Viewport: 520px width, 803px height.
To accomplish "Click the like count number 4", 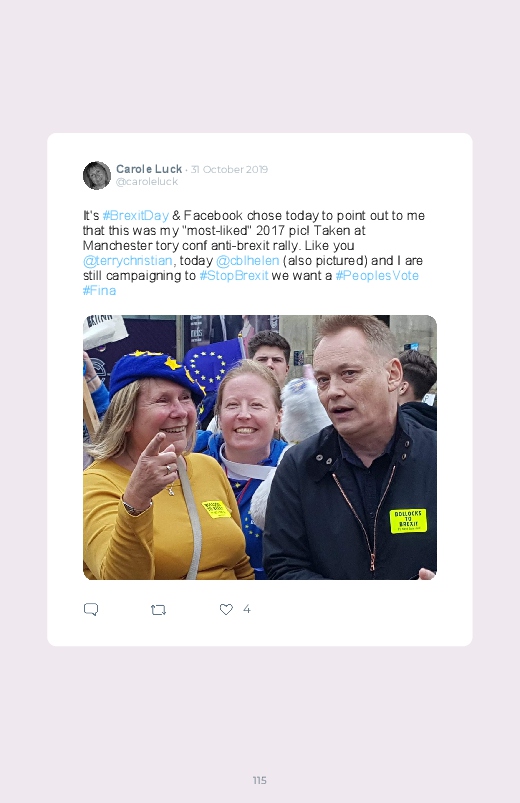I will click(246, 609).
